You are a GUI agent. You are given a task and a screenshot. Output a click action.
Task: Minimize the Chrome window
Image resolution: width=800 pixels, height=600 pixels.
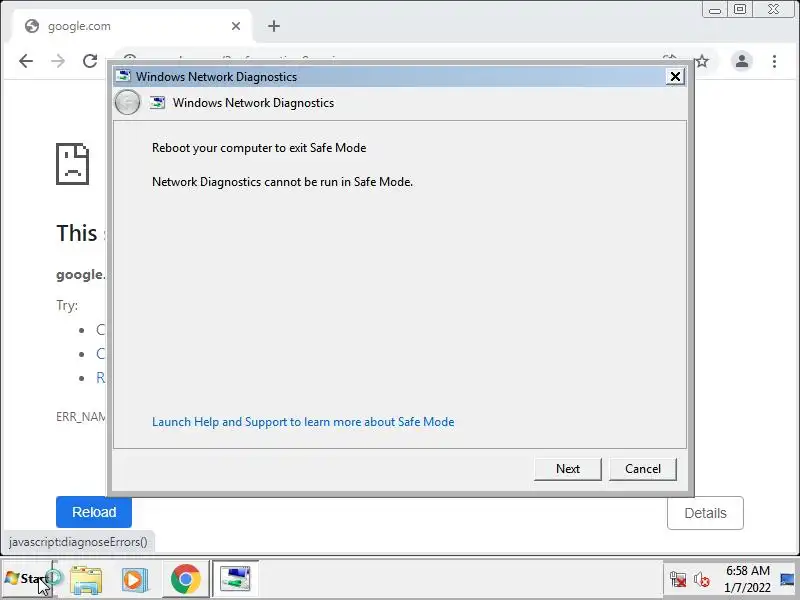click(715, 10)
